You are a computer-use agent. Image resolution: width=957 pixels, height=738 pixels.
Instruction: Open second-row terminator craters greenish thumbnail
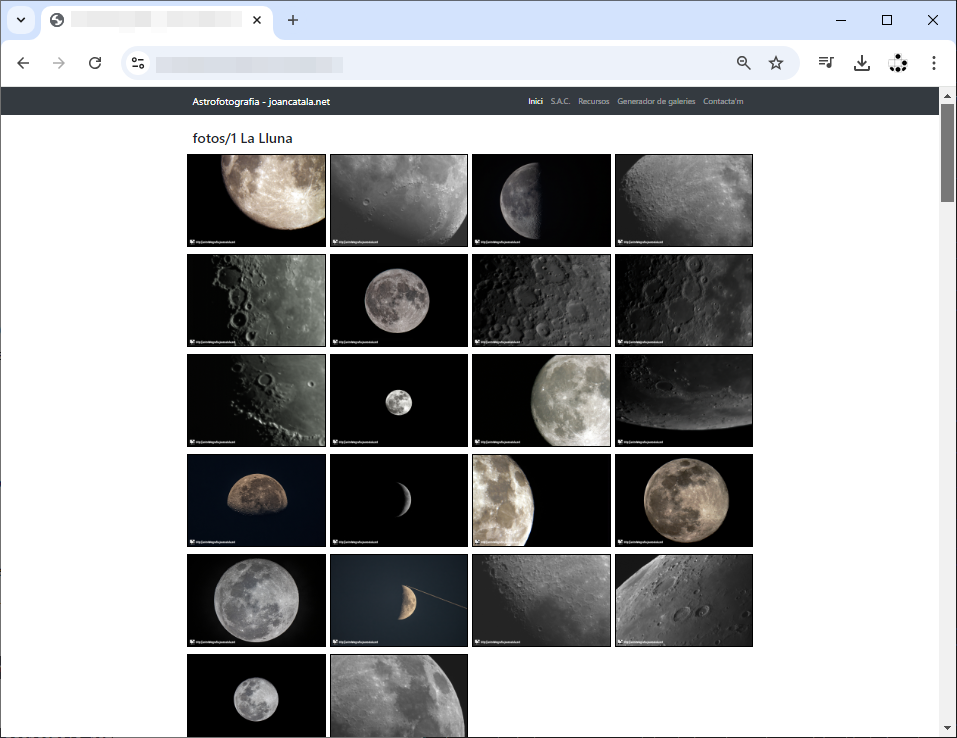256,300
